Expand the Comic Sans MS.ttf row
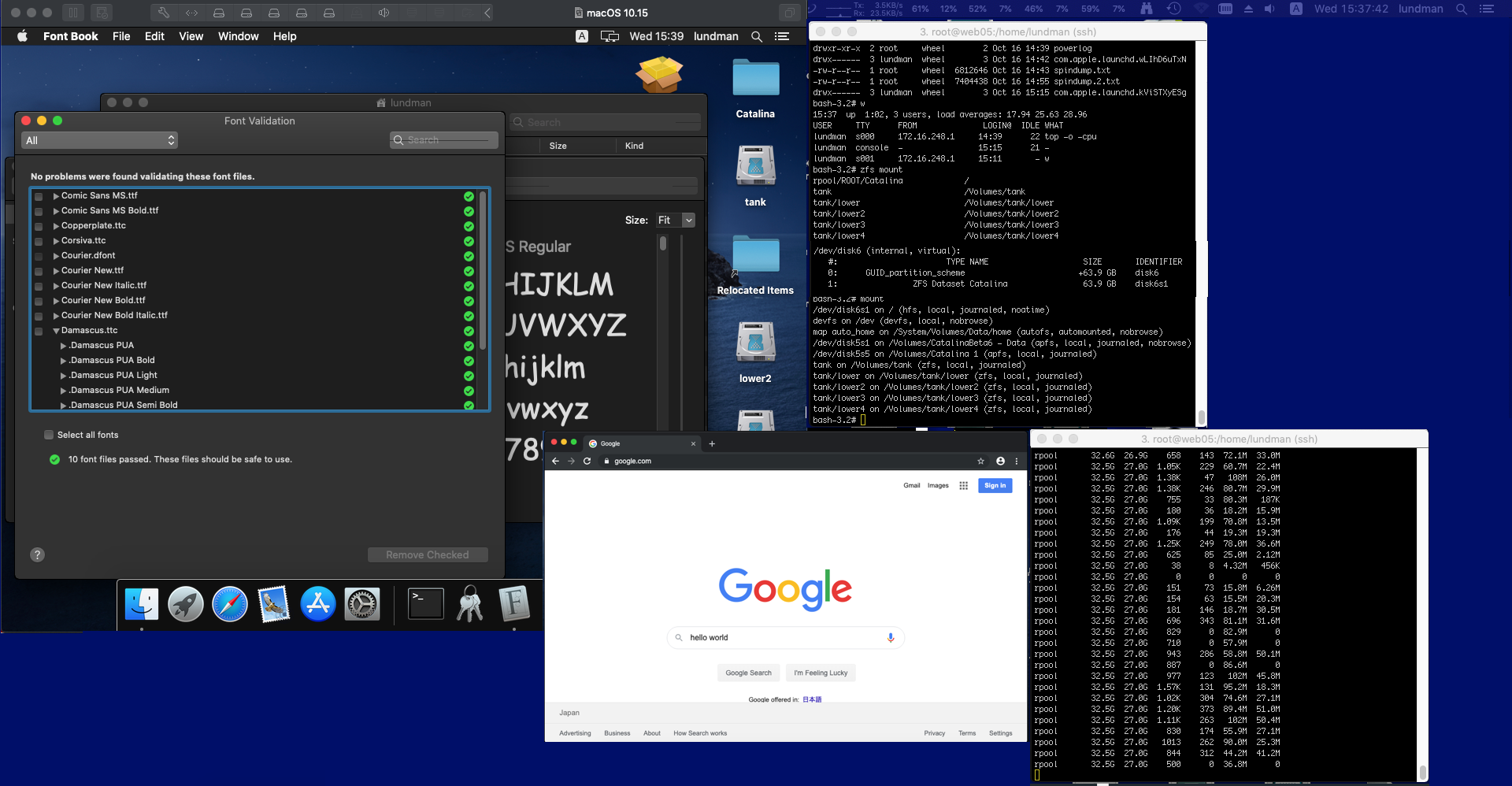Screen dimensions: 1512x786 pyautogui.click(x=56, y=196)
